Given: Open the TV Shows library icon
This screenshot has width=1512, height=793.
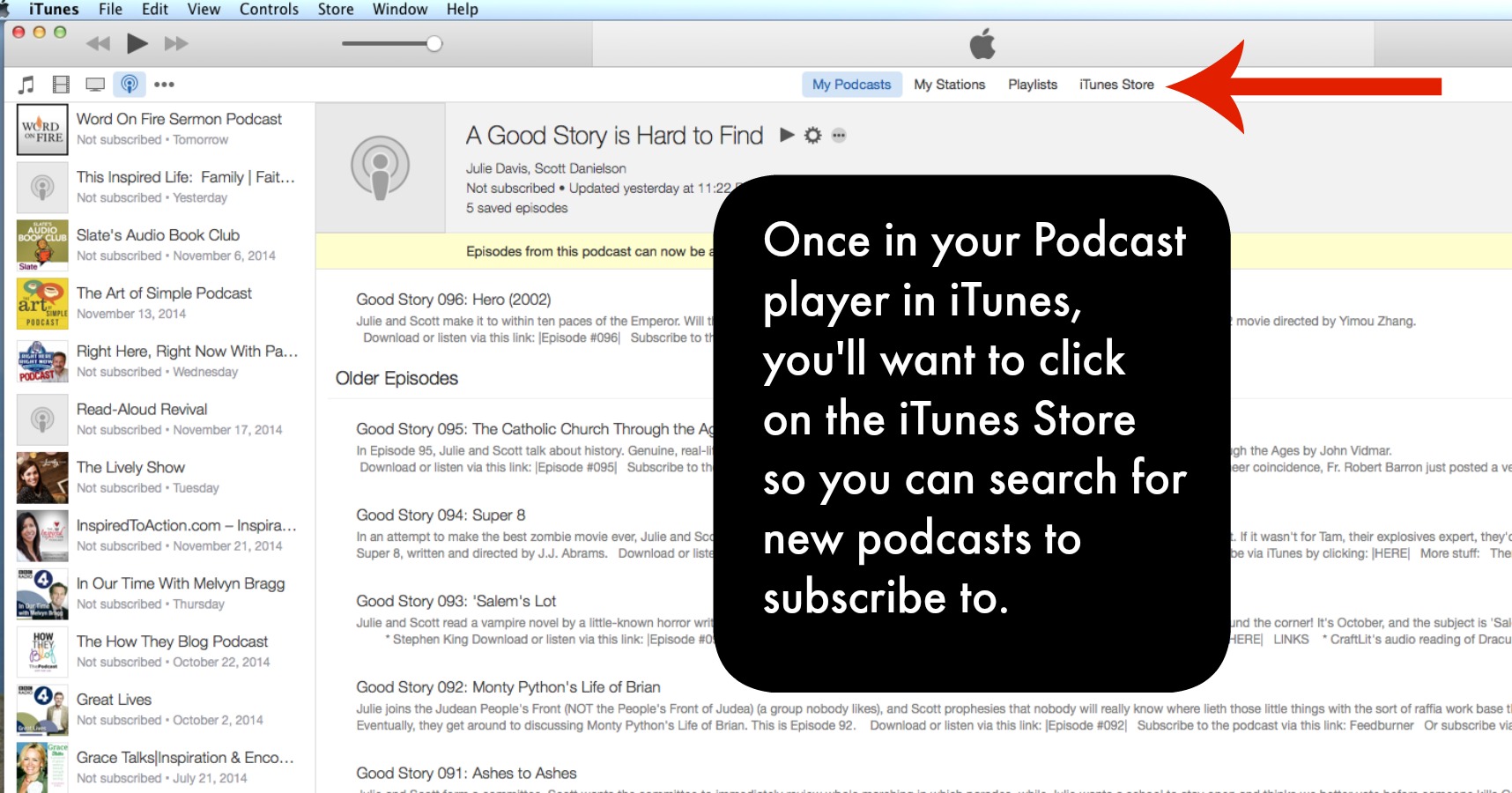Looking at the screenshot, I should click(x=95, y=85).
